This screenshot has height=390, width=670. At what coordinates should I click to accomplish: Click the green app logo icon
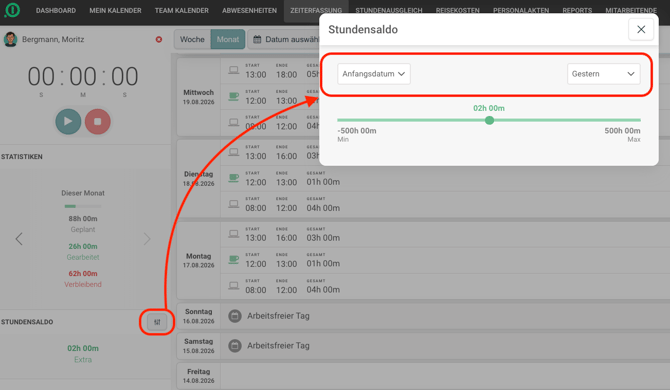click(x=12, y=10)
